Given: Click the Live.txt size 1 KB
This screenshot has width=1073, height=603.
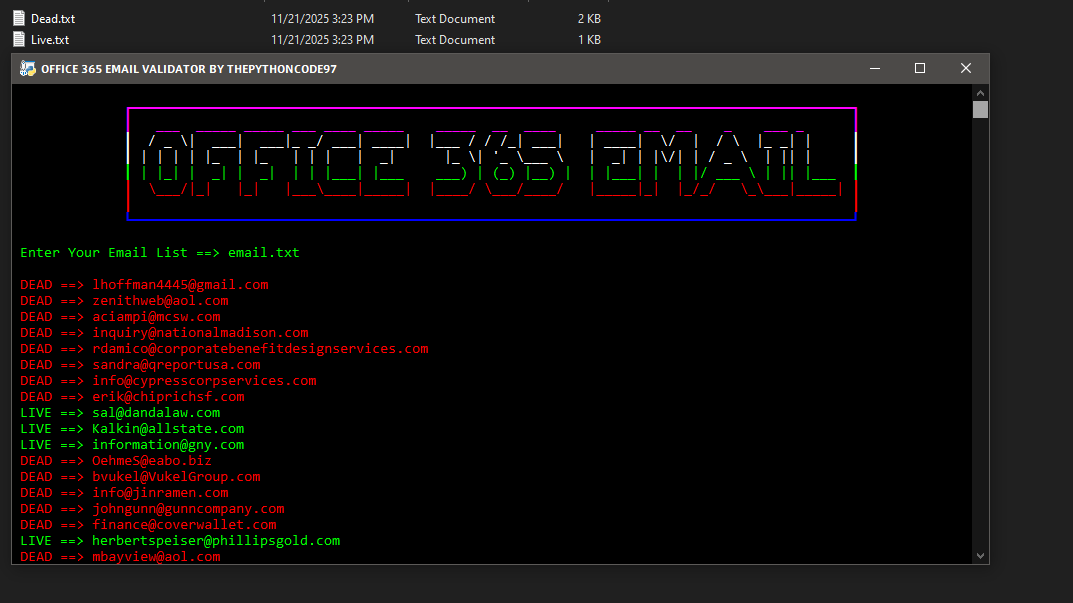Looking at the screenshot, I should point(589,40).
